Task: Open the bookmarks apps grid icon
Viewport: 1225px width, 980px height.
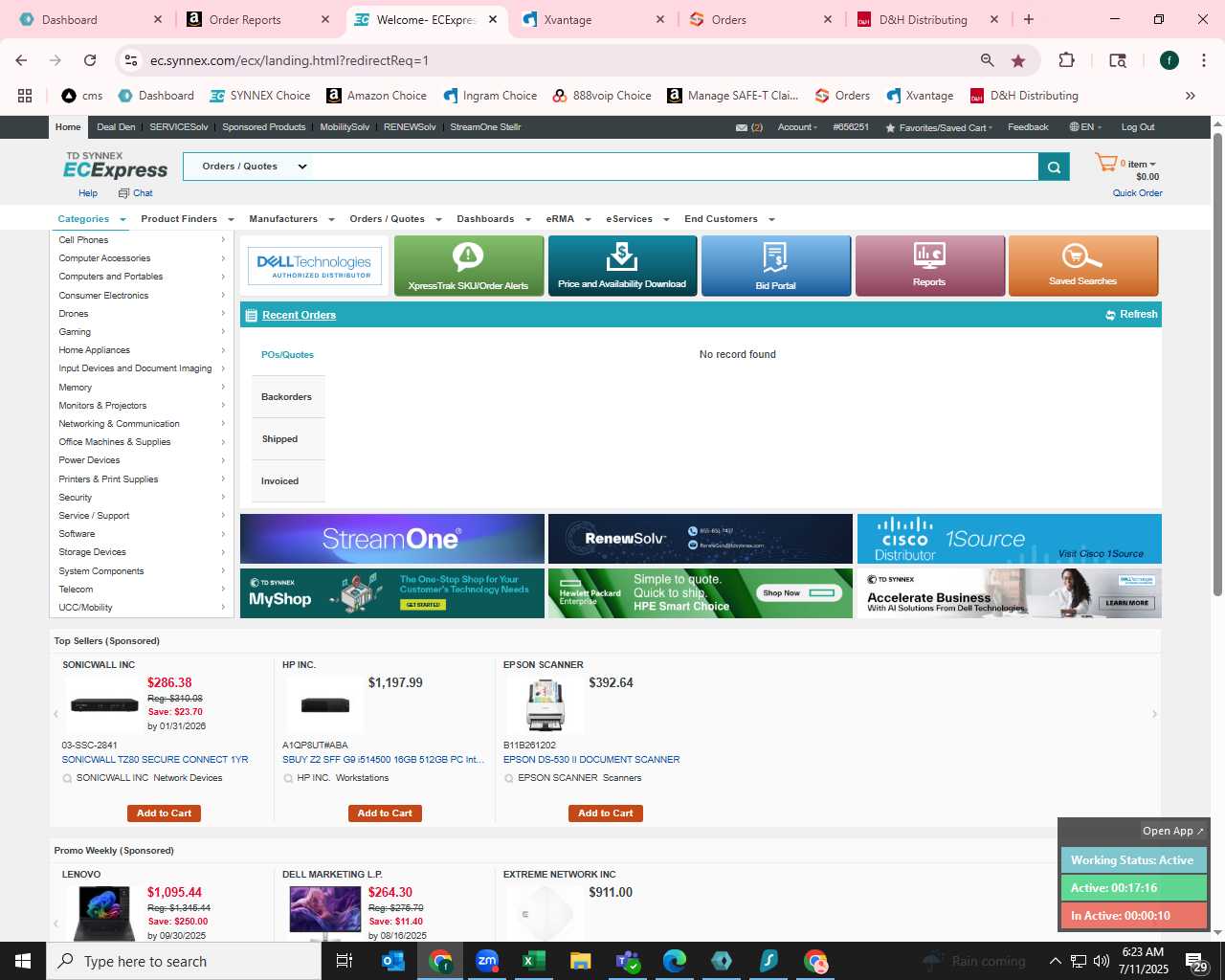Action: pos(25,96)
